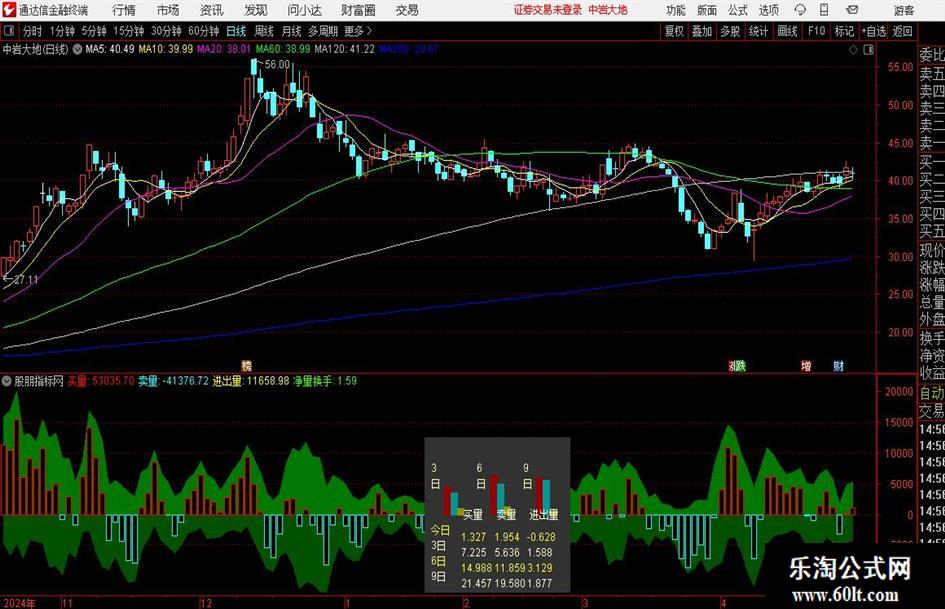Click the 多股 toolbar button

coord(730,31)
